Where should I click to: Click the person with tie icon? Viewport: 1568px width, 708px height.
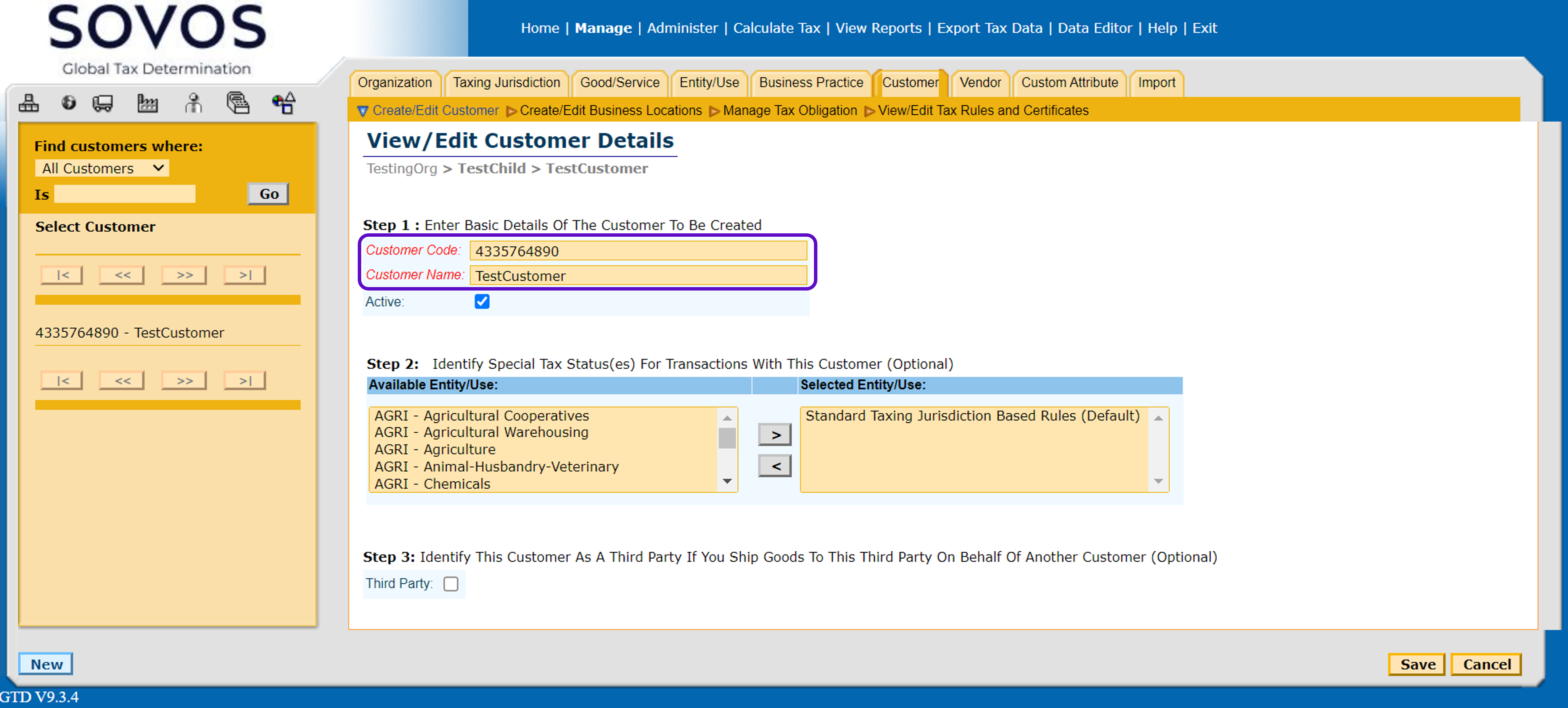(193, 103)
